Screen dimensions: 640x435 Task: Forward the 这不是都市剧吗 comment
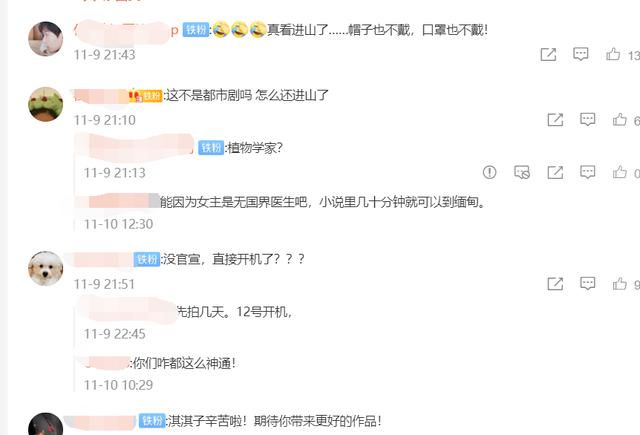pos(555,120)
